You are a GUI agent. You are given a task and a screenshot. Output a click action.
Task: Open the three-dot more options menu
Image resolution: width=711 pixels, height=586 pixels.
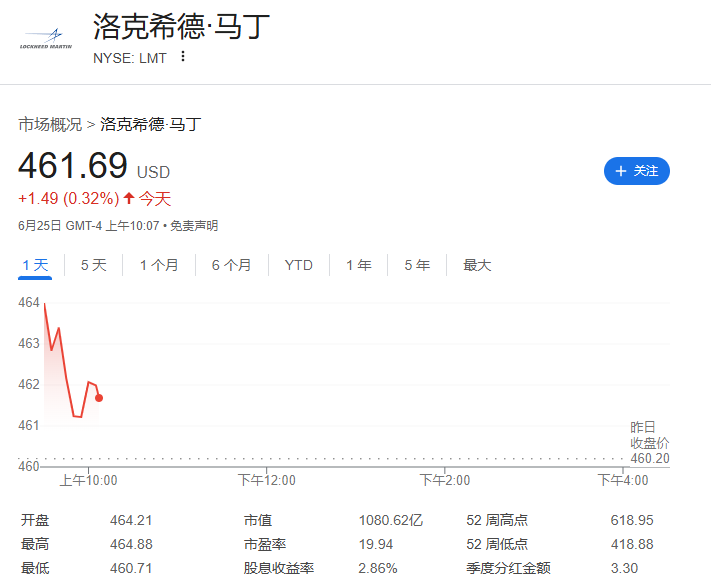coord(183,57)
